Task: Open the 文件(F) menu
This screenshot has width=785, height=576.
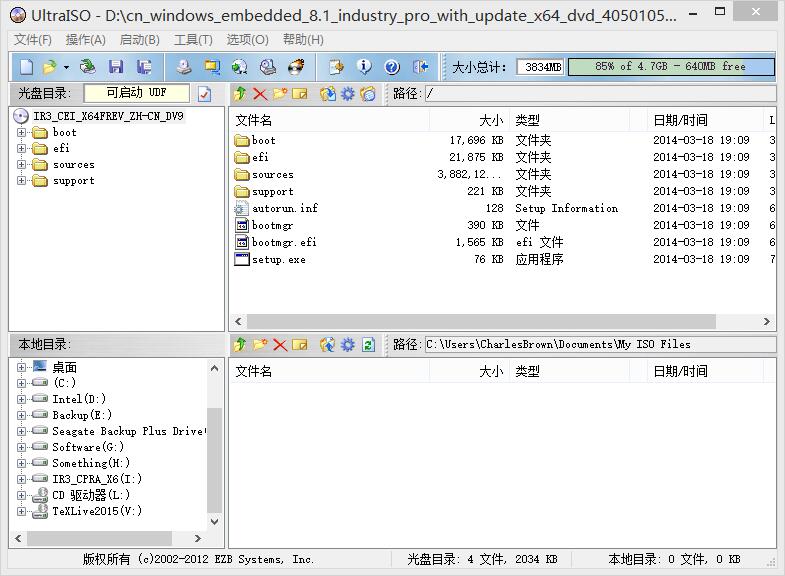Action: pos(33,40)
